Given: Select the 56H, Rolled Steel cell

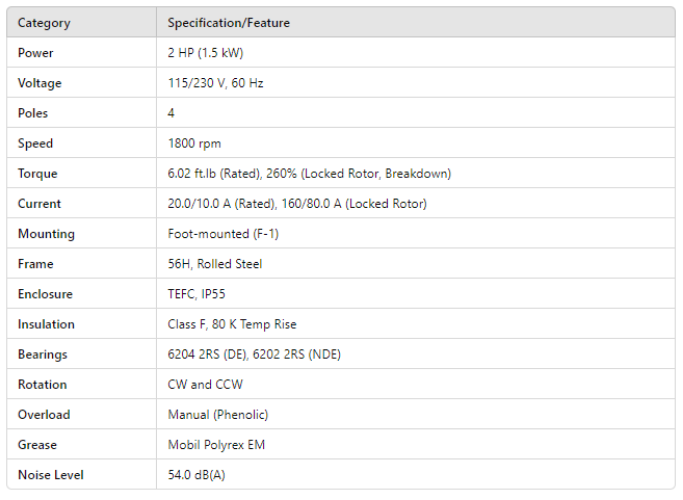Looking at the screenshot, I should pyautogui.click(x=213, y=264).
